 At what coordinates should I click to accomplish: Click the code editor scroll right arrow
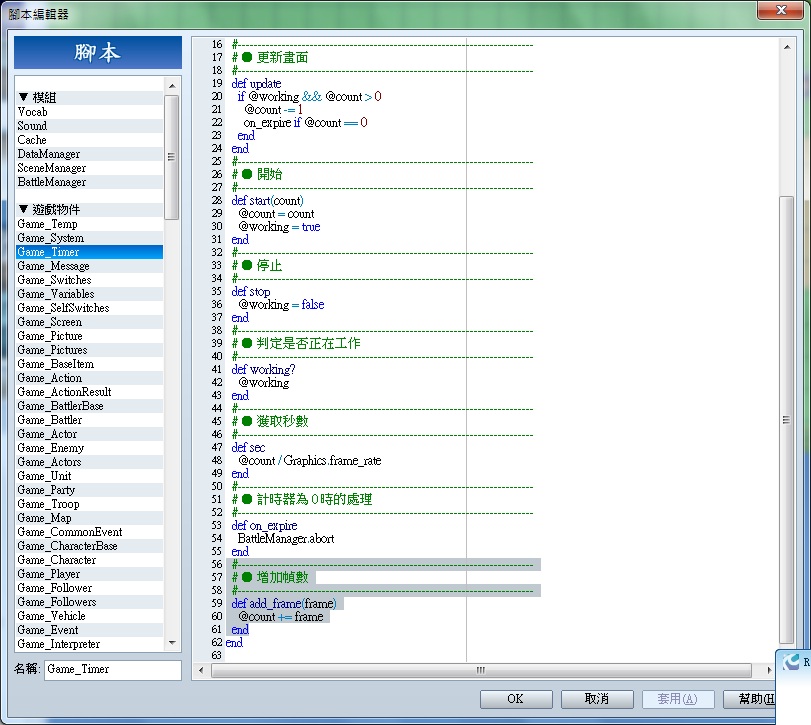click(x=769, y=670)
